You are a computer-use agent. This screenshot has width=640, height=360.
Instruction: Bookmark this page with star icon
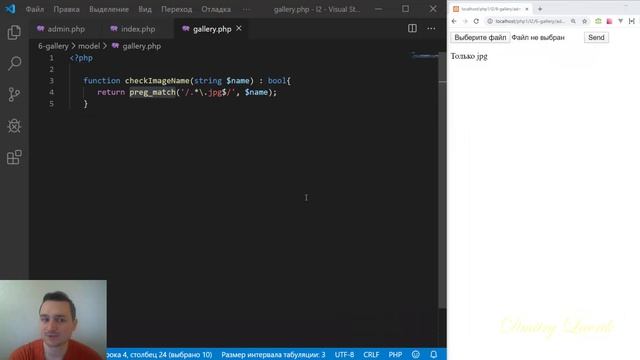tap(584, 21)
